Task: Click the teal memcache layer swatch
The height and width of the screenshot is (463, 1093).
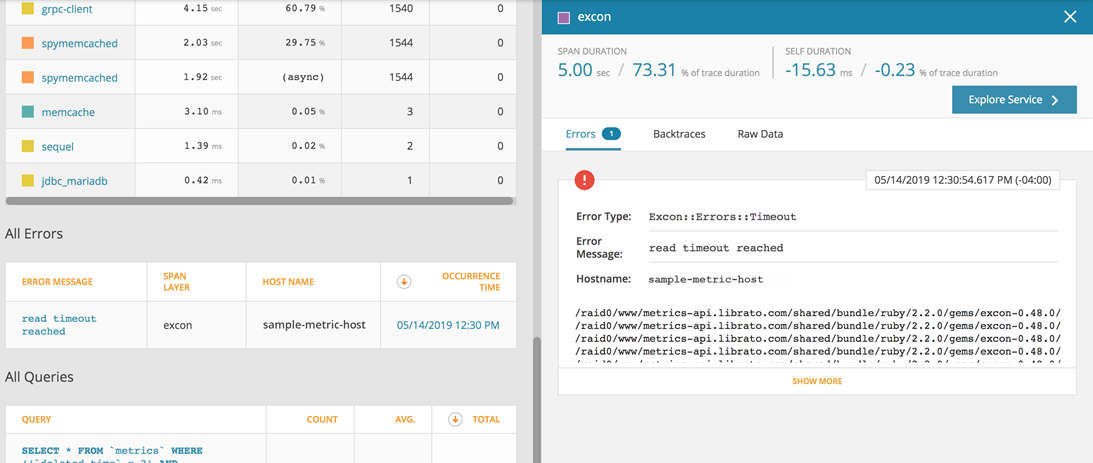Action: pos(27,113)
